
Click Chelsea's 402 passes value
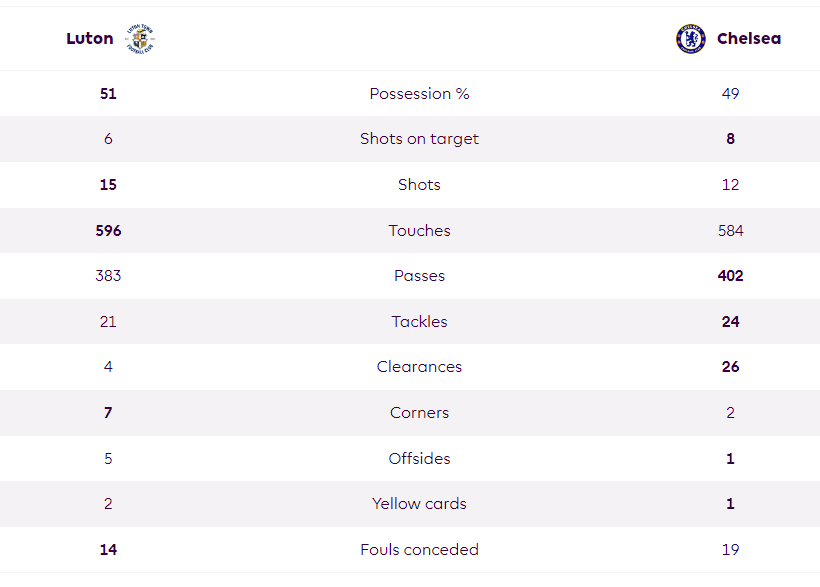[731, 276]
